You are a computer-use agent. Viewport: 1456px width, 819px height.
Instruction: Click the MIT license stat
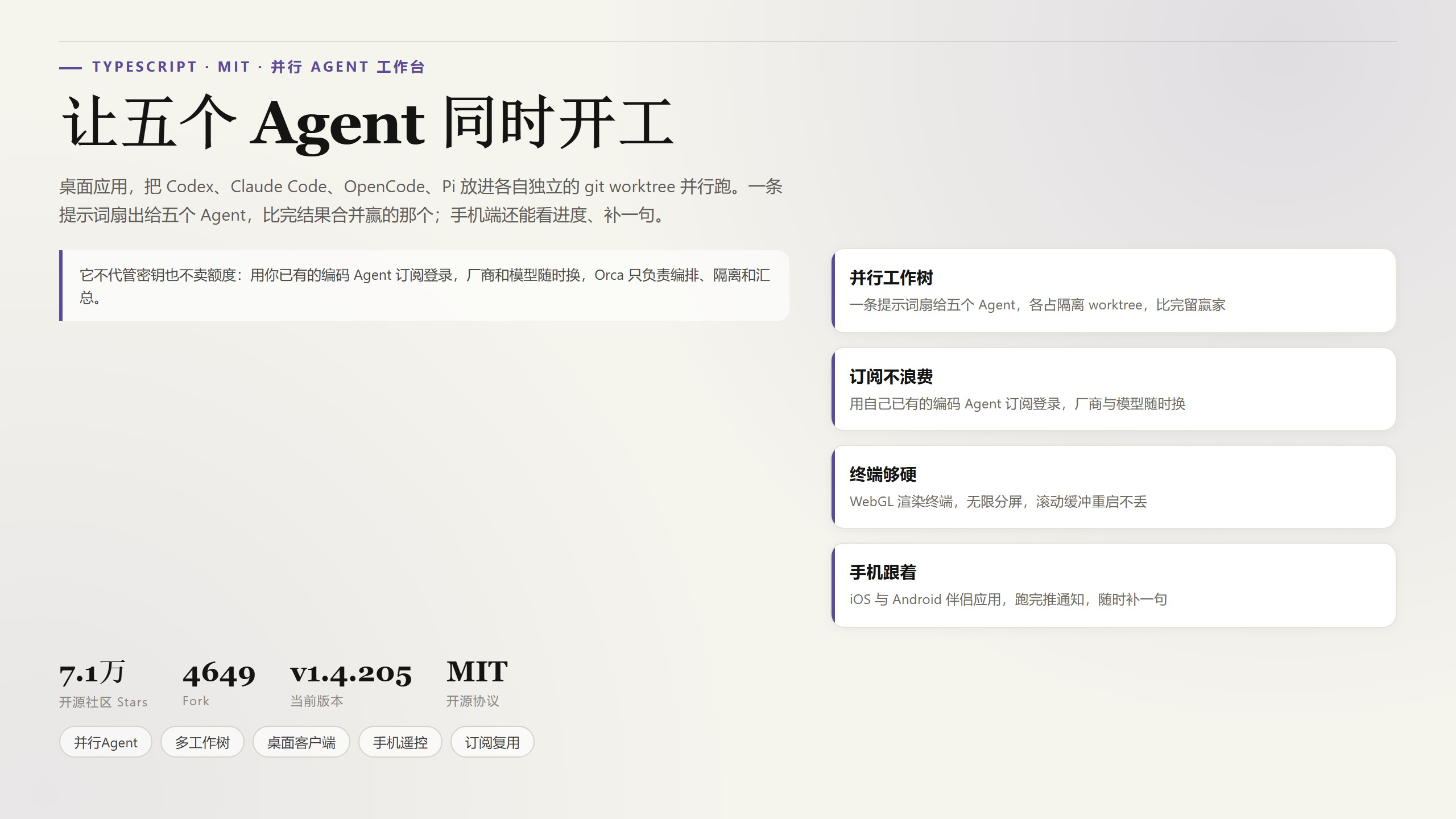click(477, 672)
